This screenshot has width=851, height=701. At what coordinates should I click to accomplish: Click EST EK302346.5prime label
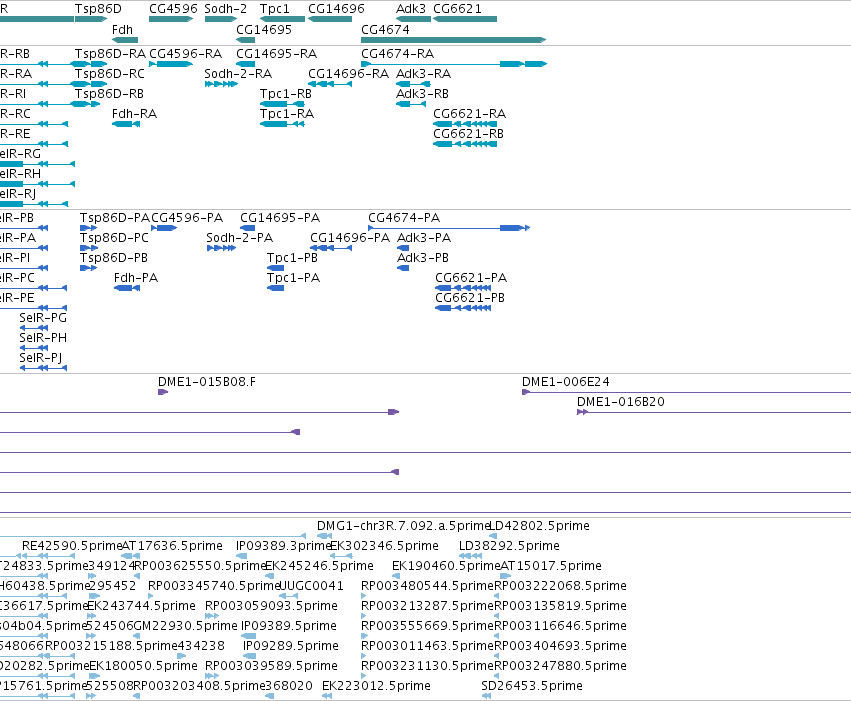click(384, 546)
